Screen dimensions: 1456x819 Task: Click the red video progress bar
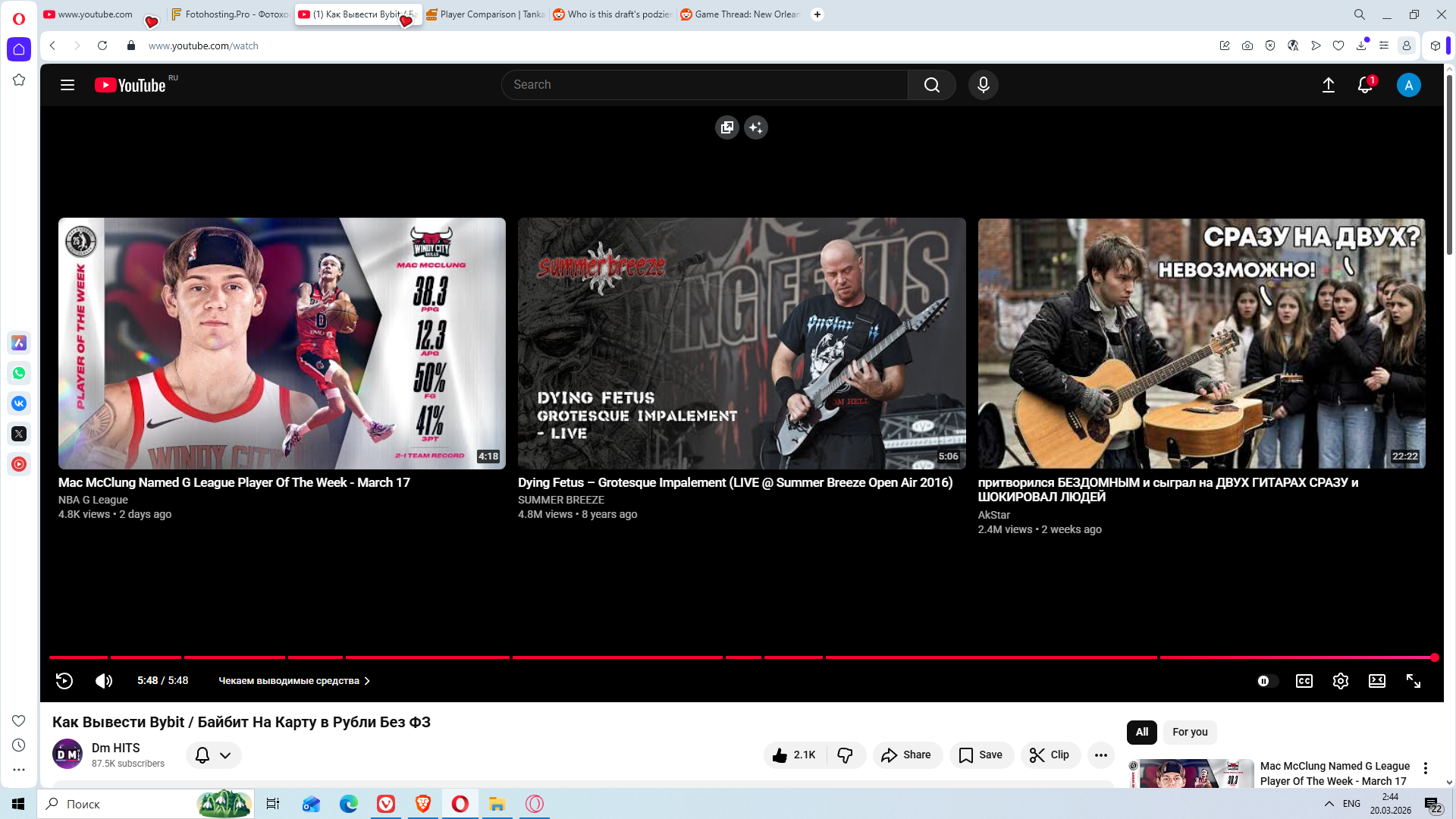coord(607,657)
